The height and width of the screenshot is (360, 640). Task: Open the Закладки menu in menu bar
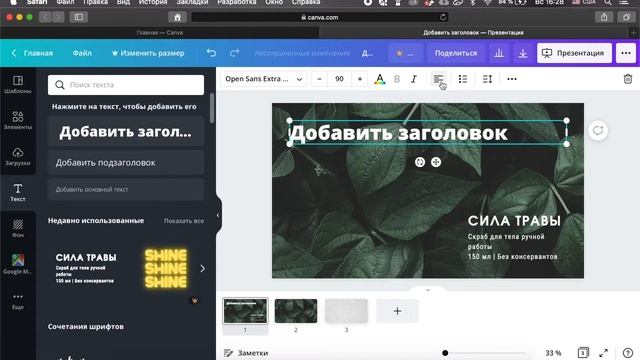click(192, 2)
